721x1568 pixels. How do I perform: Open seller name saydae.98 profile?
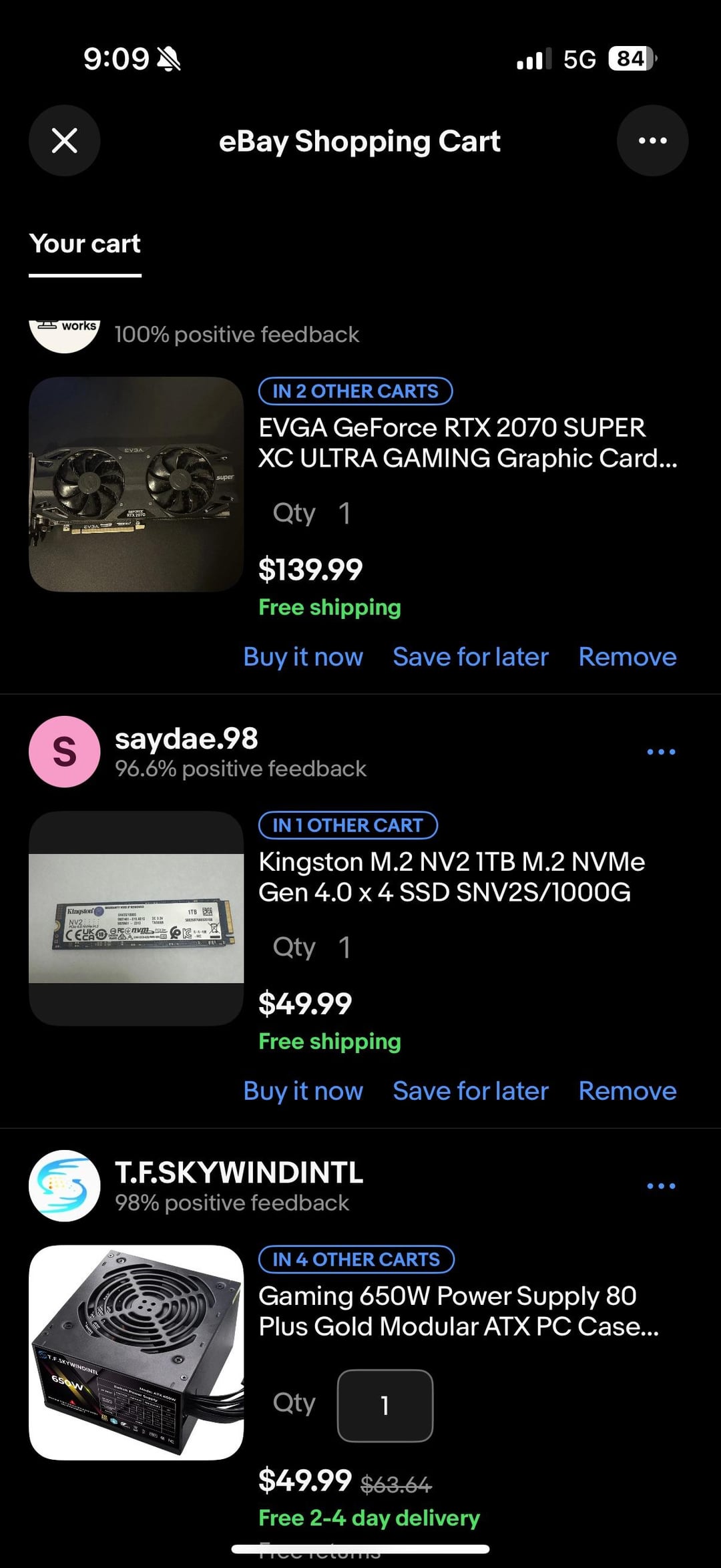186,739
